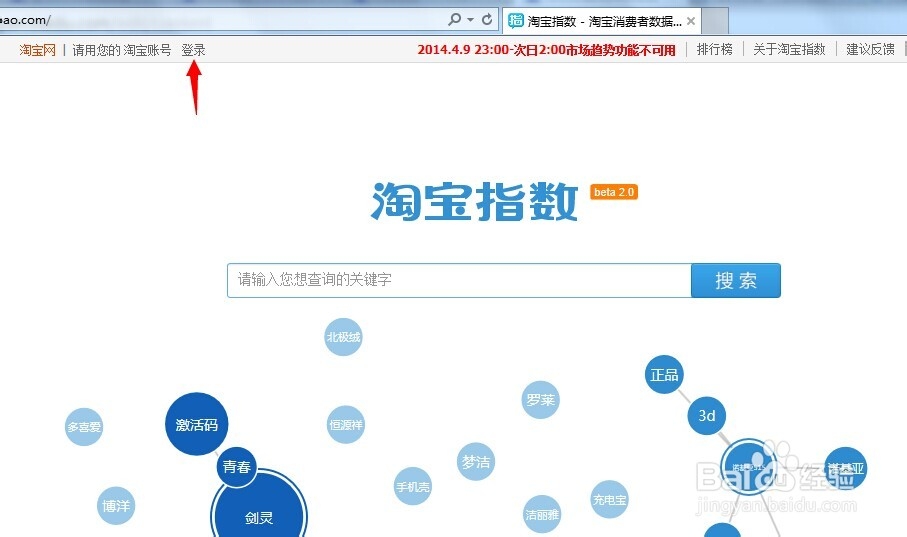Reload the page with the refresh icon
This screenshot has height=537, width=907.
tap(487, 20)
